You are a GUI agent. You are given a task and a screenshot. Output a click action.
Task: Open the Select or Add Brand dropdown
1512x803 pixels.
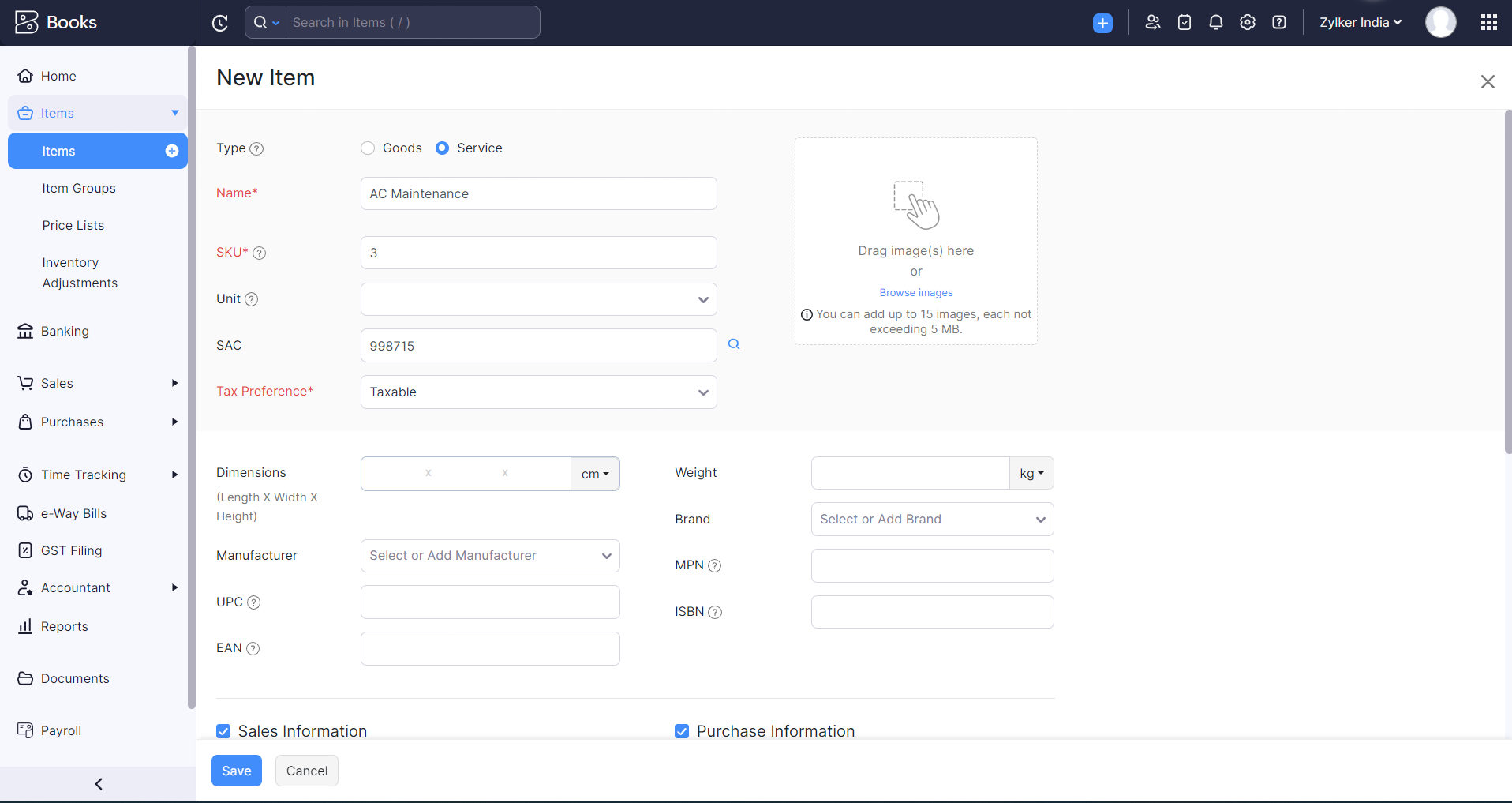[x=932, y=520]
